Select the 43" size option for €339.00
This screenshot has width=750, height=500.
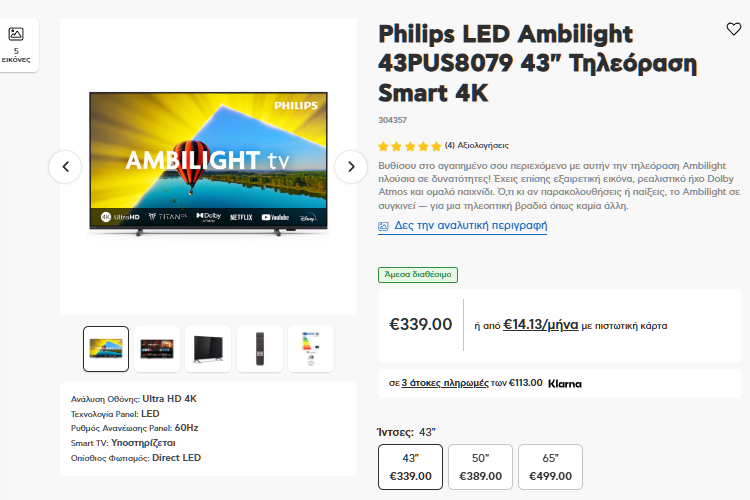[x=410, y=467]
